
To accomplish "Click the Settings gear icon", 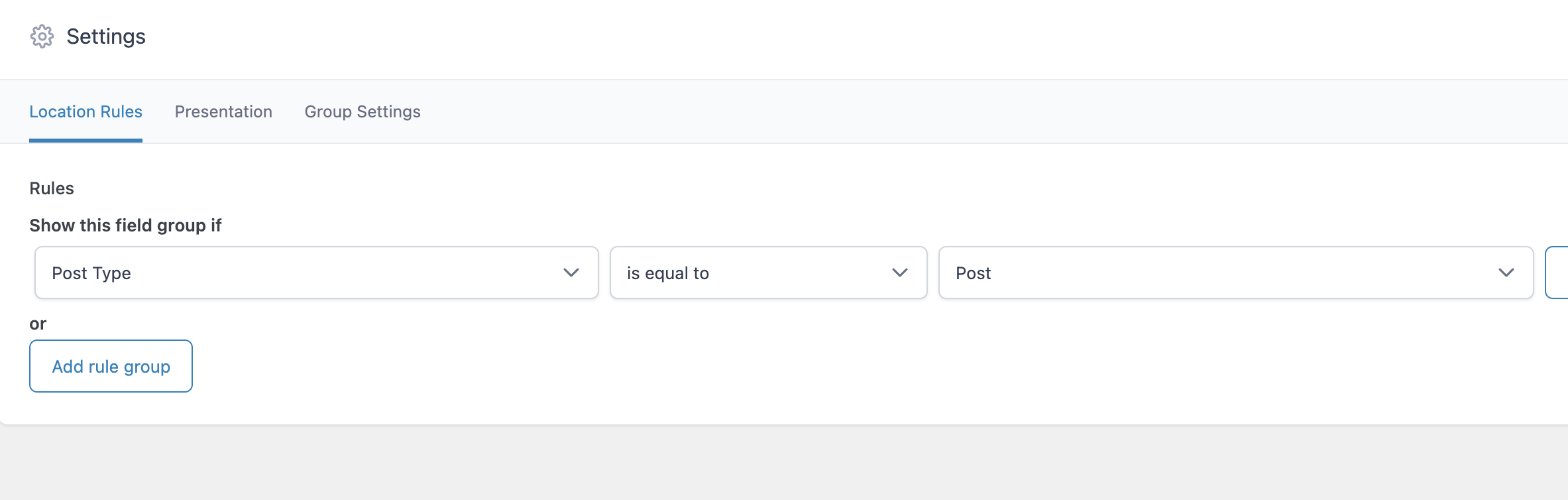I will click(42, 36).
